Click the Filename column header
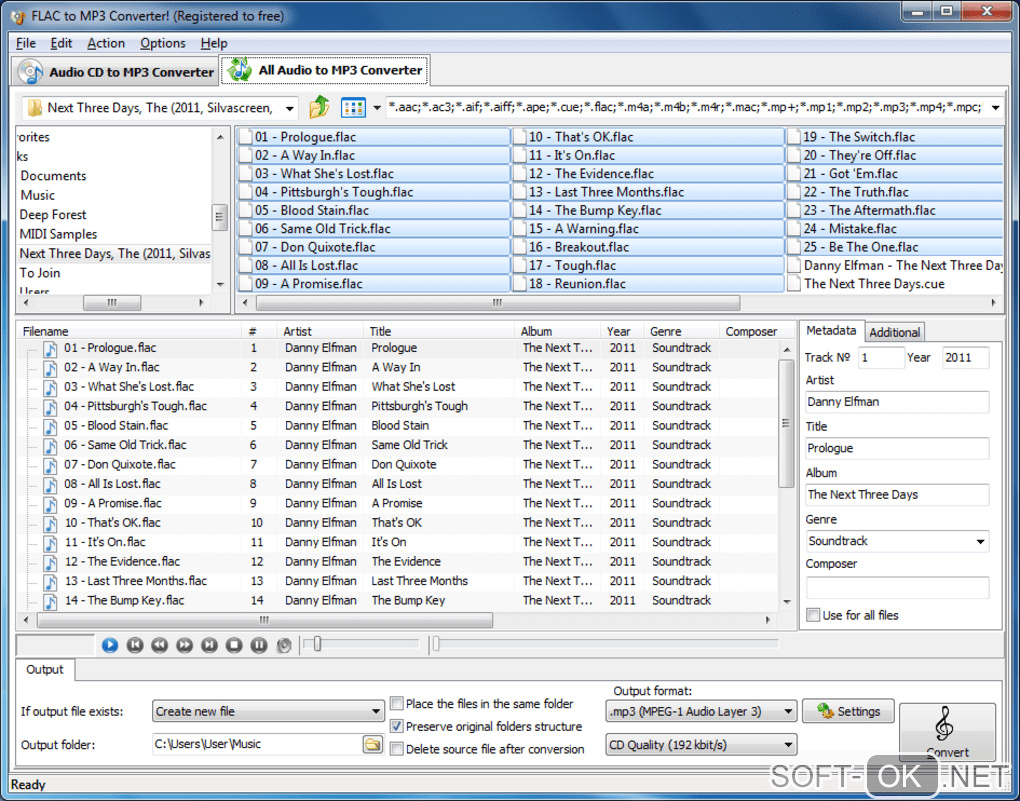 coord(129,331)
